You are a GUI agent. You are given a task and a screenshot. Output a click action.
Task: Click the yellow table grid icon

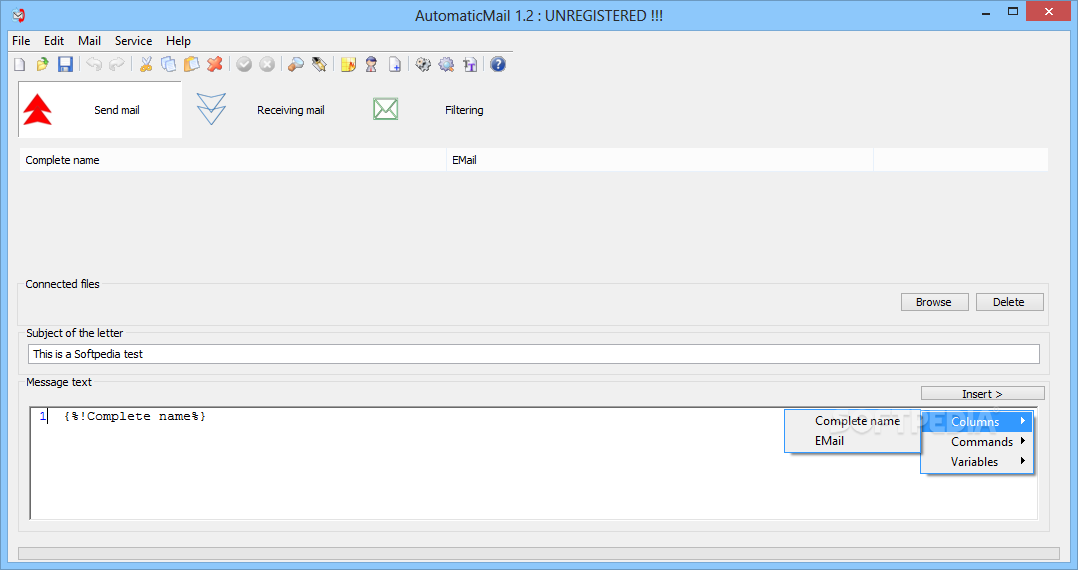[x=349, y=65]
